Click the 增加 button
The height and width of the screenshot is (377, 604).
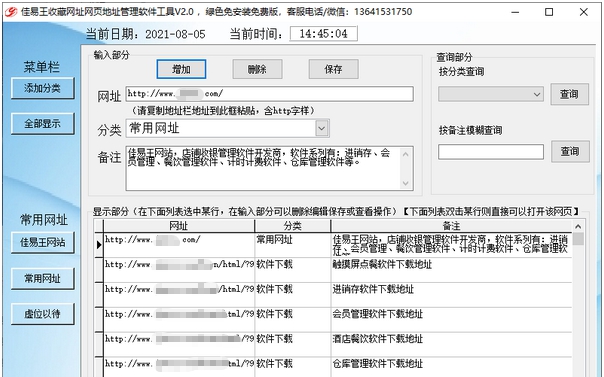(x=181, y=69)
